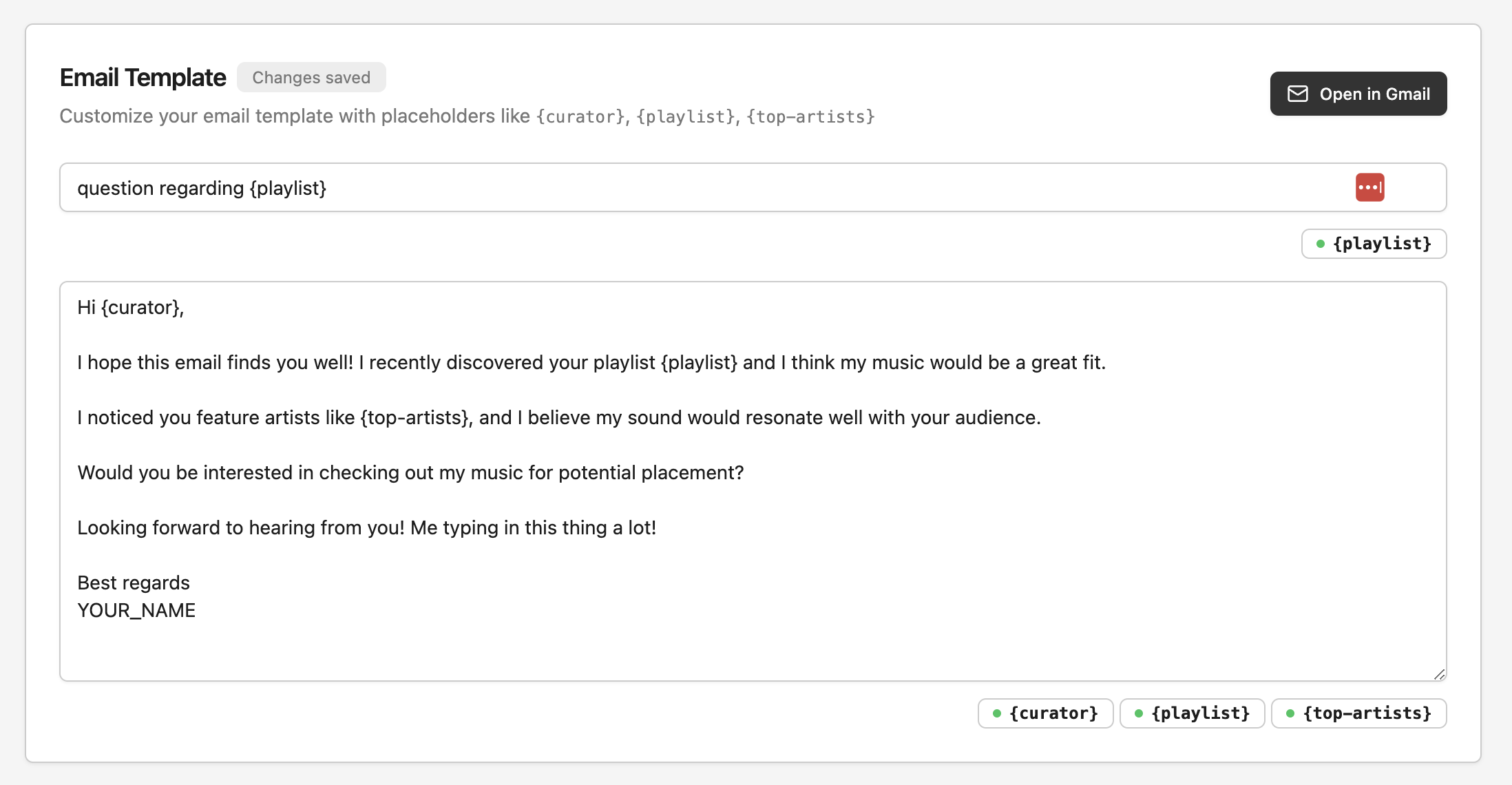The width and height of the screenshot is (1512, 785).
Task: Click the 'Email Template' heading
Action: [143, 78]
